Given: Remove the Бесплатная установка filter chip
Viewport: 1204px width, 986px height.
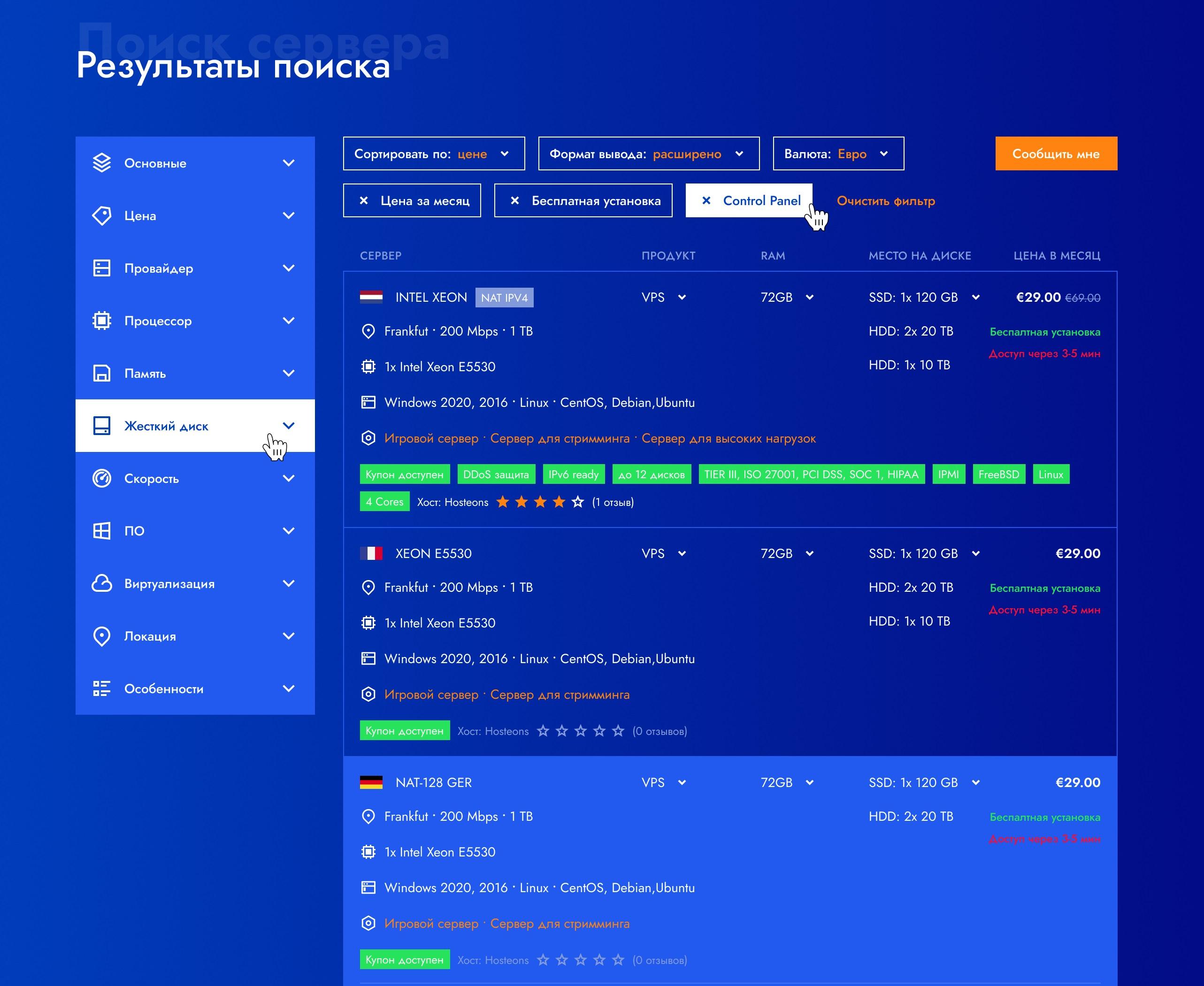Looking at the screenshot, I should [515, 200].
